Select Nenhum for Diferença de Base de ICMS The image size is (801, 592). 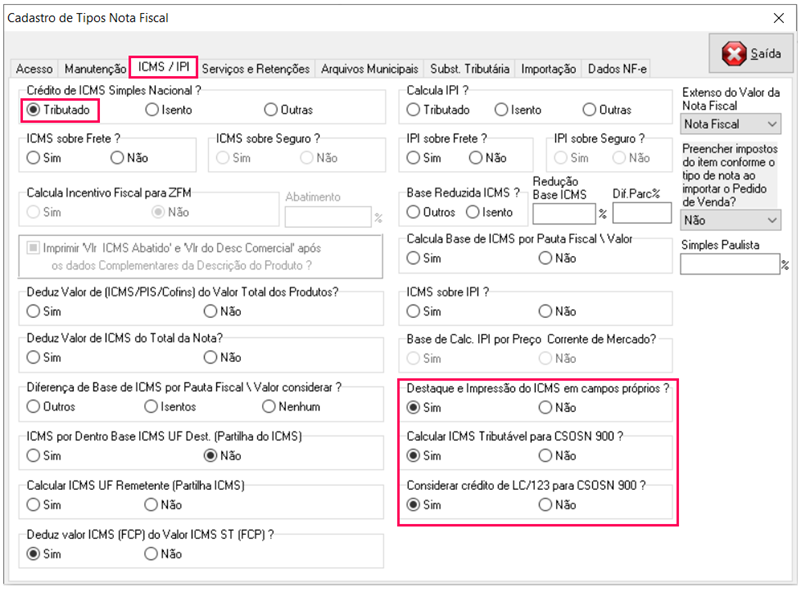pyautogui.click(x=270, y=407)
